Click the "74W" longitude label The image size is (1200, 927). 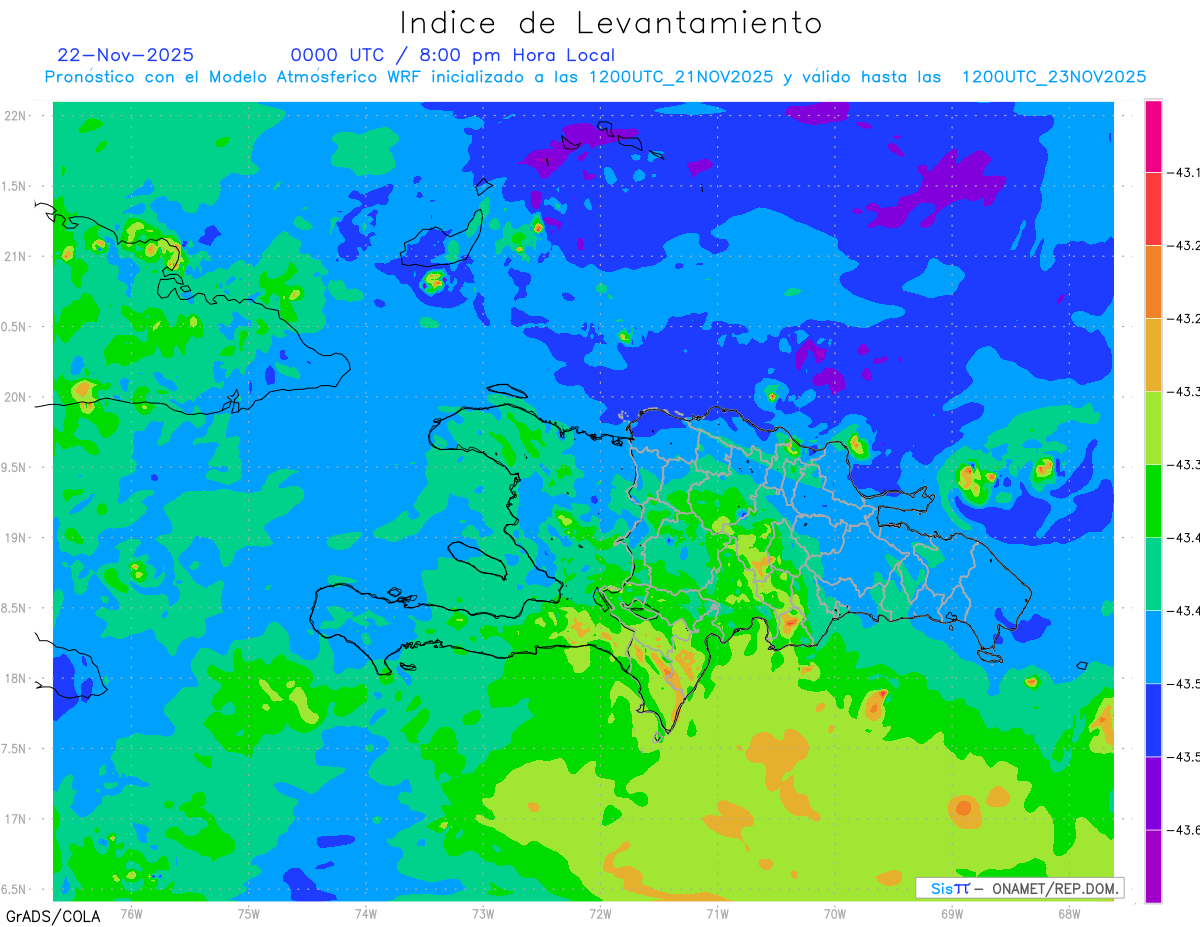click(x=366, y=913)
